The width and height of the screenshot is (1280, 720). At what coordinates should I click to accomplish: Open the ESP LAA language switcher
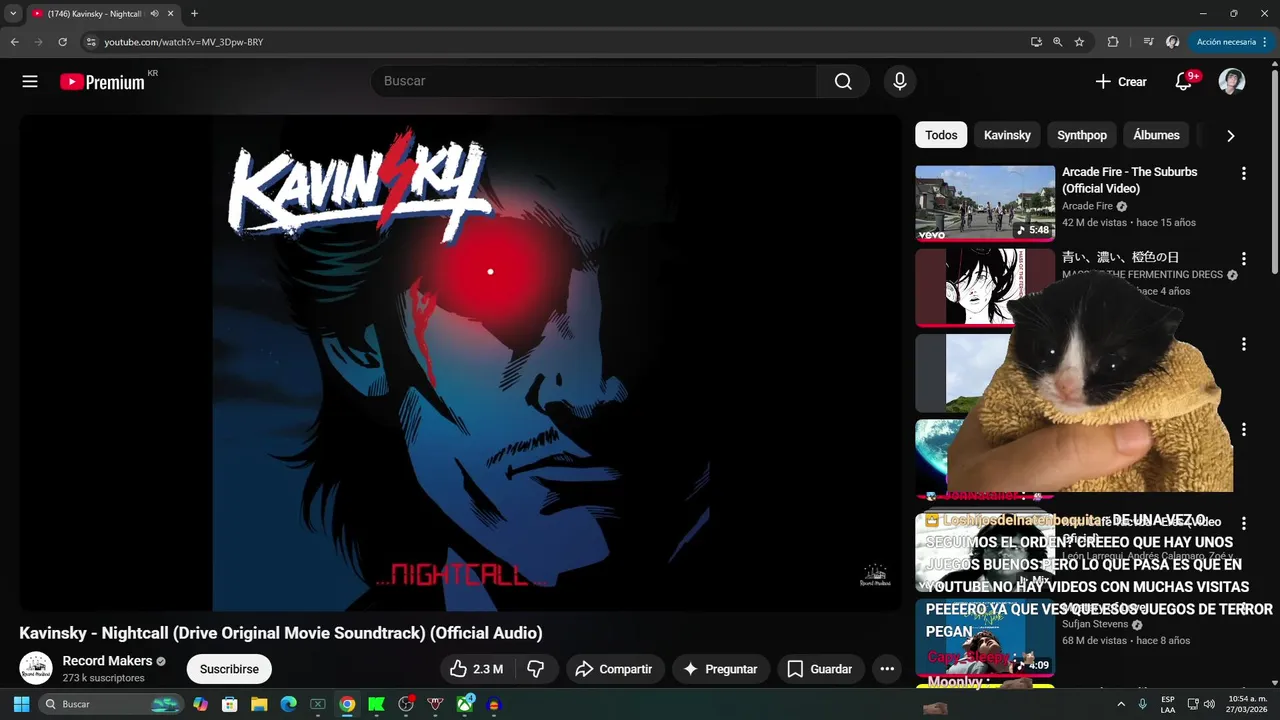click(1168, 704)
